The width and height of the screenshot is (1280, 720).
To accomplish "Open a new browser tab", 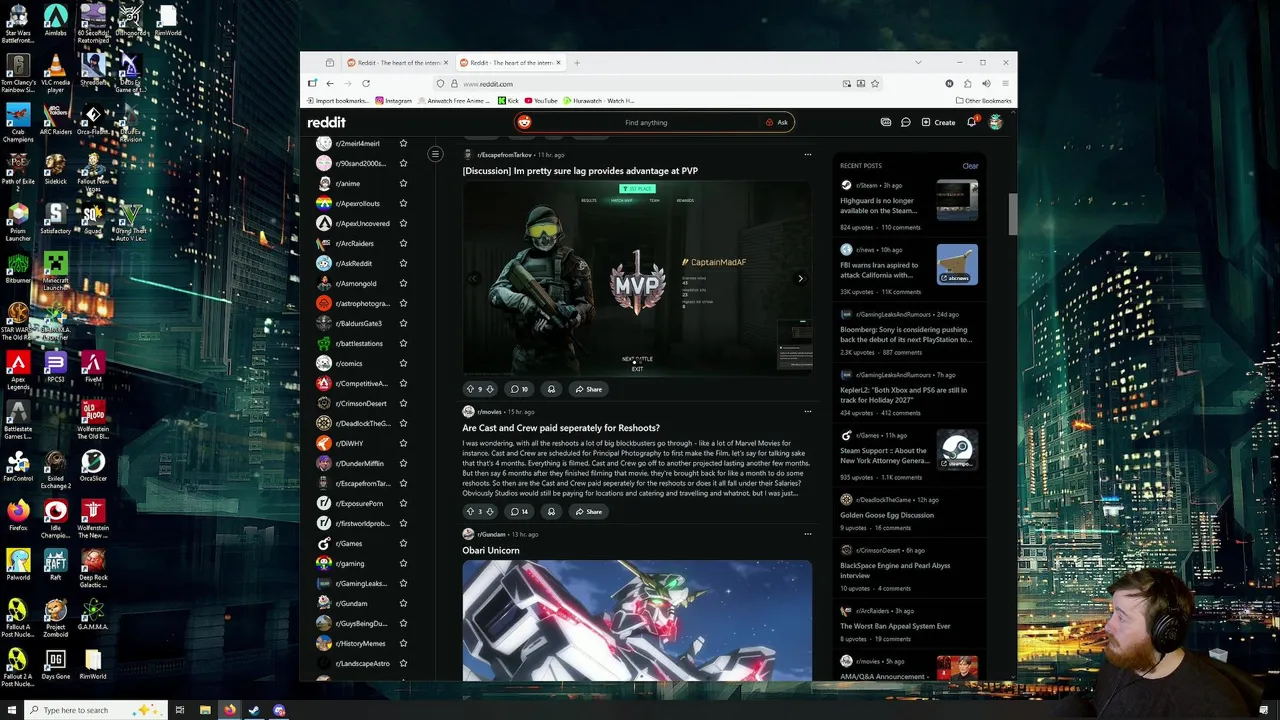I will pos(577,63).
